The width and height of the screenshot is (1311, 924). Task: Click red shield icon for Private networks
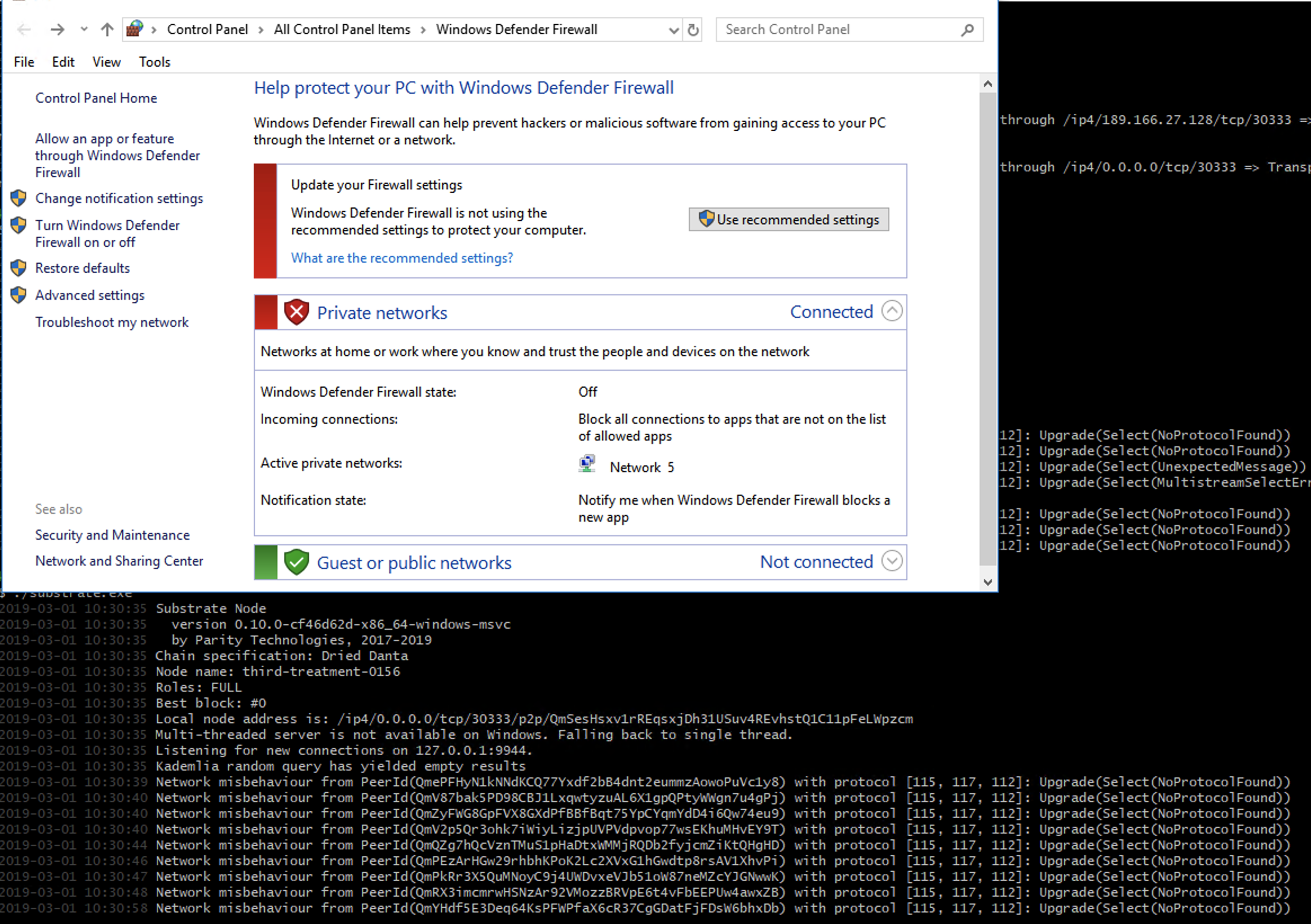296,312
